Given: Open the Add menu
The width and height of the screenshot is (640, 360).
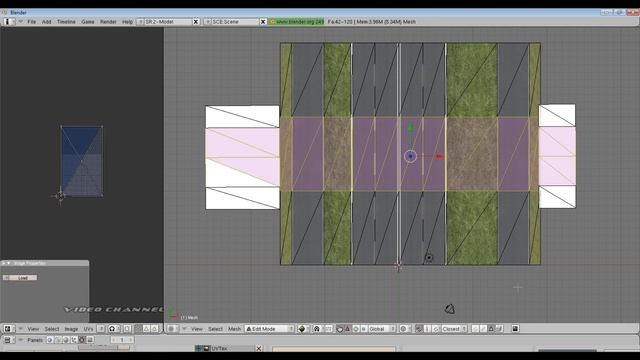Looking at the screenshot, I should pyautogui.click(x=47, y=22).
